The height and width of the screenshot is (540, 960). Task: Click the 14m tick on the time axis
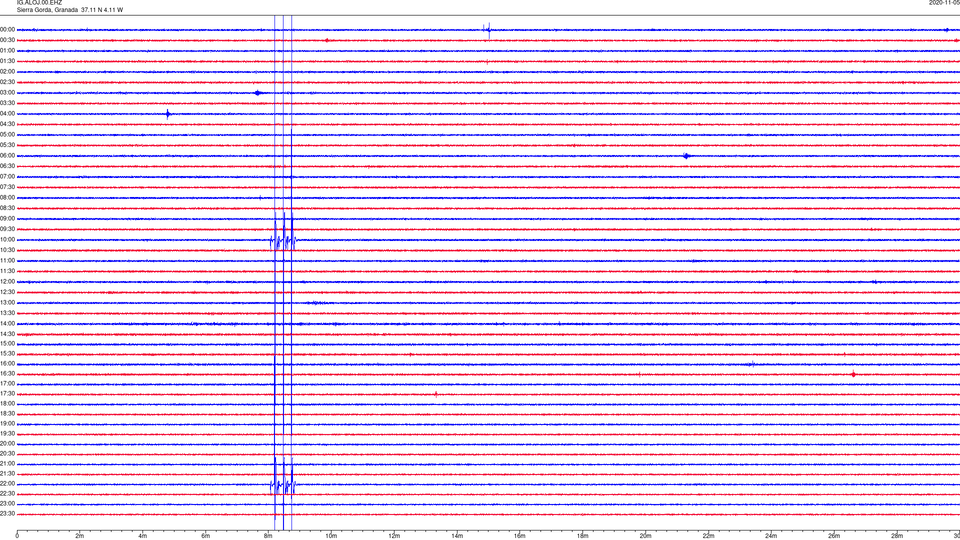457,536
